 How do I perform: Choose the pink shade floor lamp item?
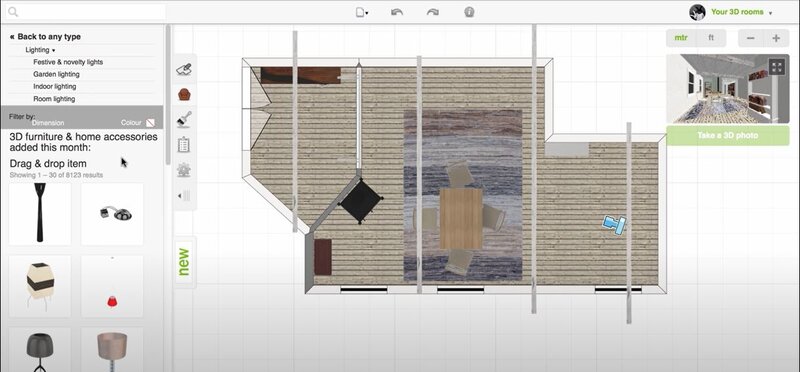(x=112, y=350)
